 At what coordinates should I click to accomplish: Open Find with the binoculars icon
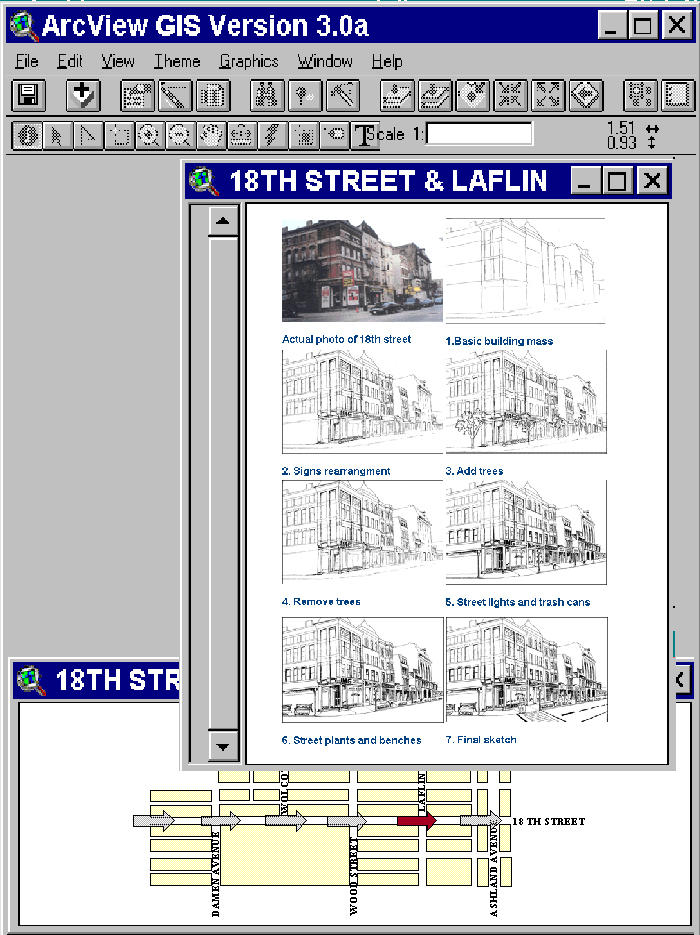point(266,96)
